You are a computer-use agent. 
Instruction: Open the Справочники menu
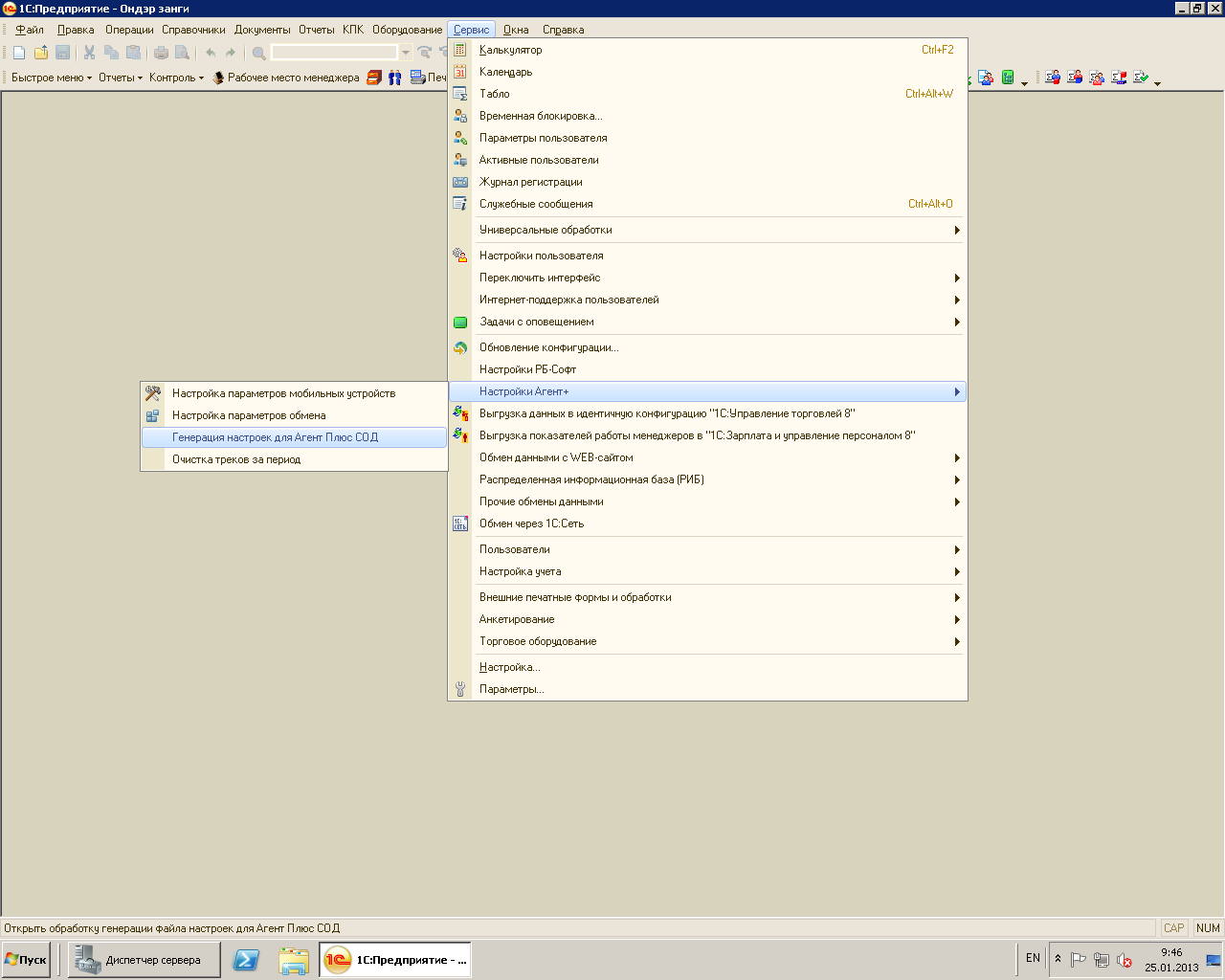(193, 30)
